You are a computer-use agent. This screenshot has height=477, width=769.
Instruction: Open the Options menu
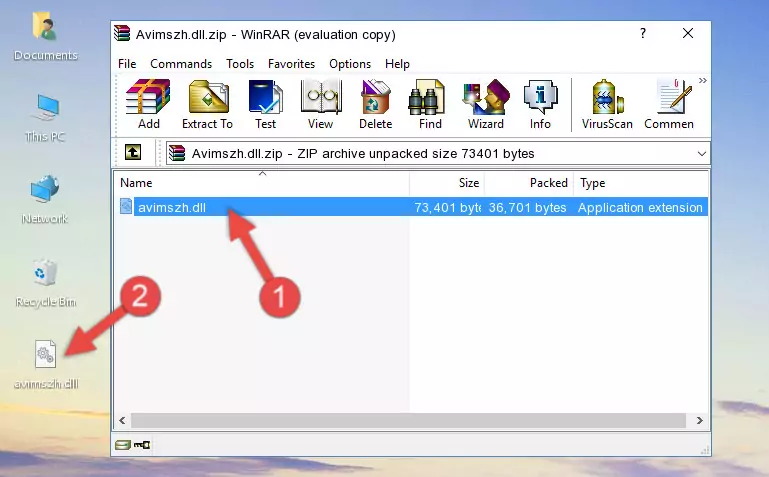tap(350, 64)
